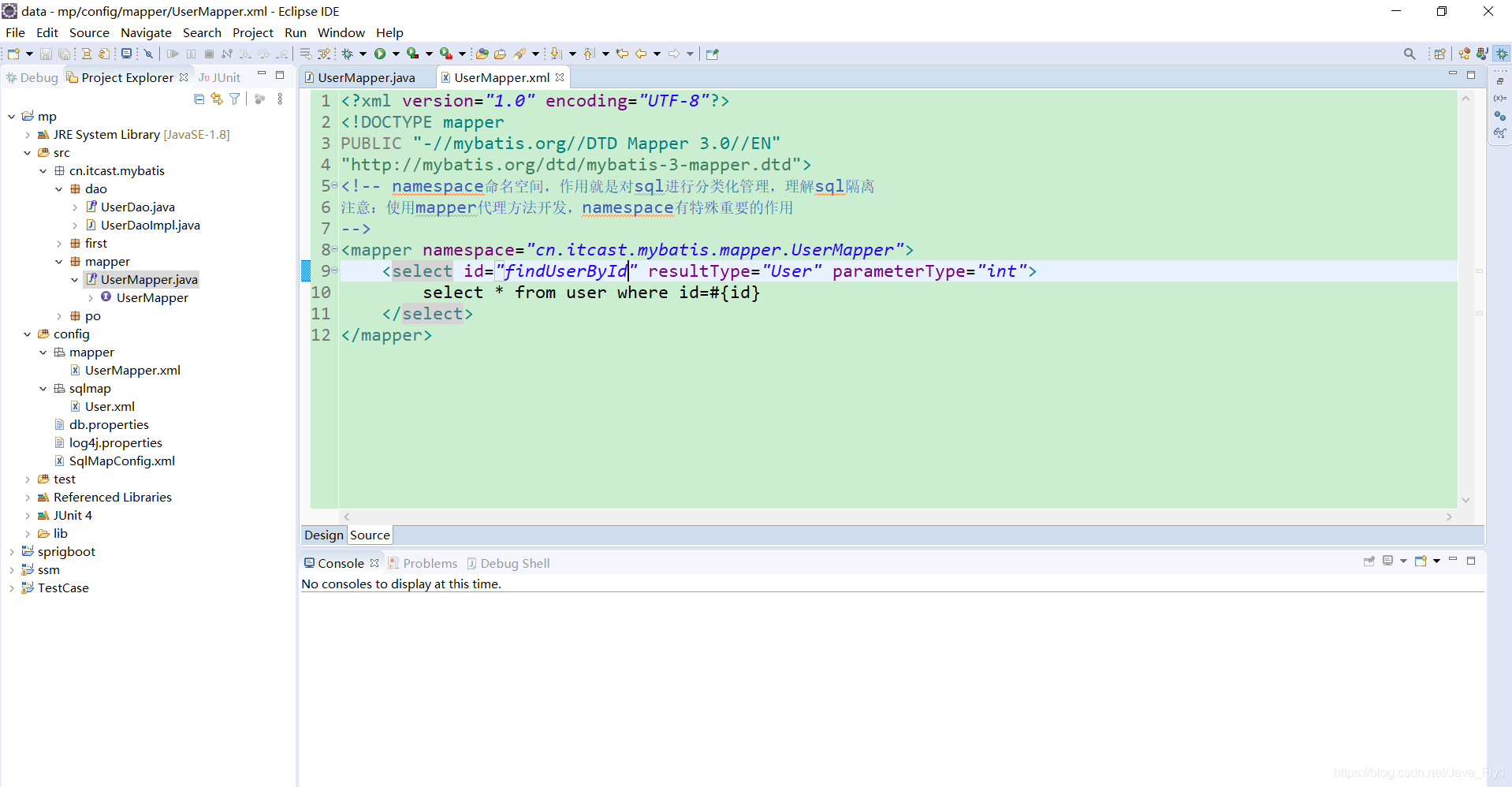Minimize the editor area pane
This screenshot has height=787, width=1512.
[1452, 74]
